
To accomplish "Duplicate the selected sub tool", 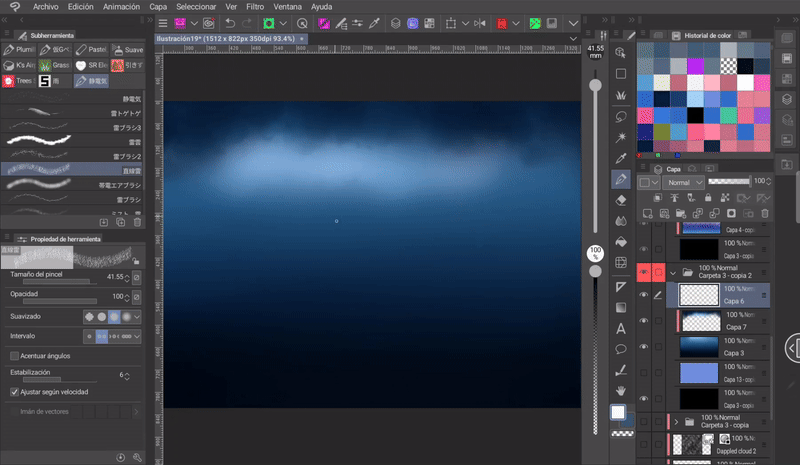I will click(120, 222).
